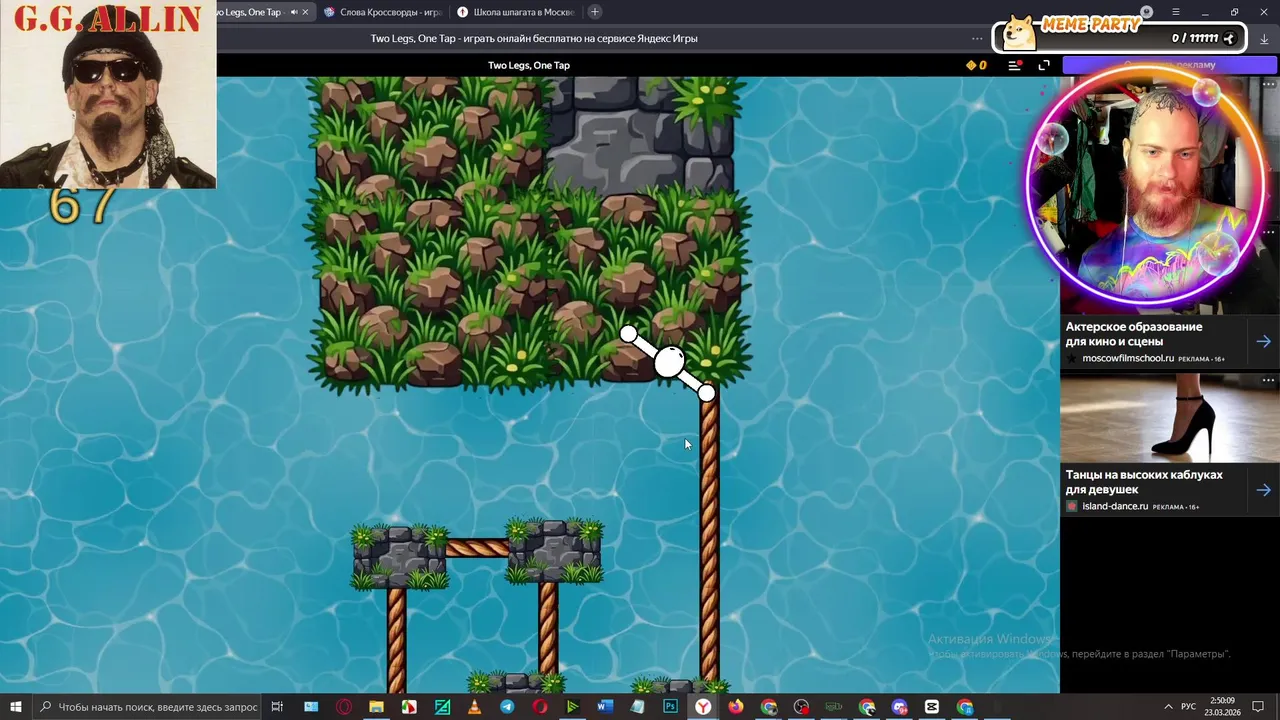Click the purple disable ads button
The width and height of the screenshot is (1280, 720).
1170,65
